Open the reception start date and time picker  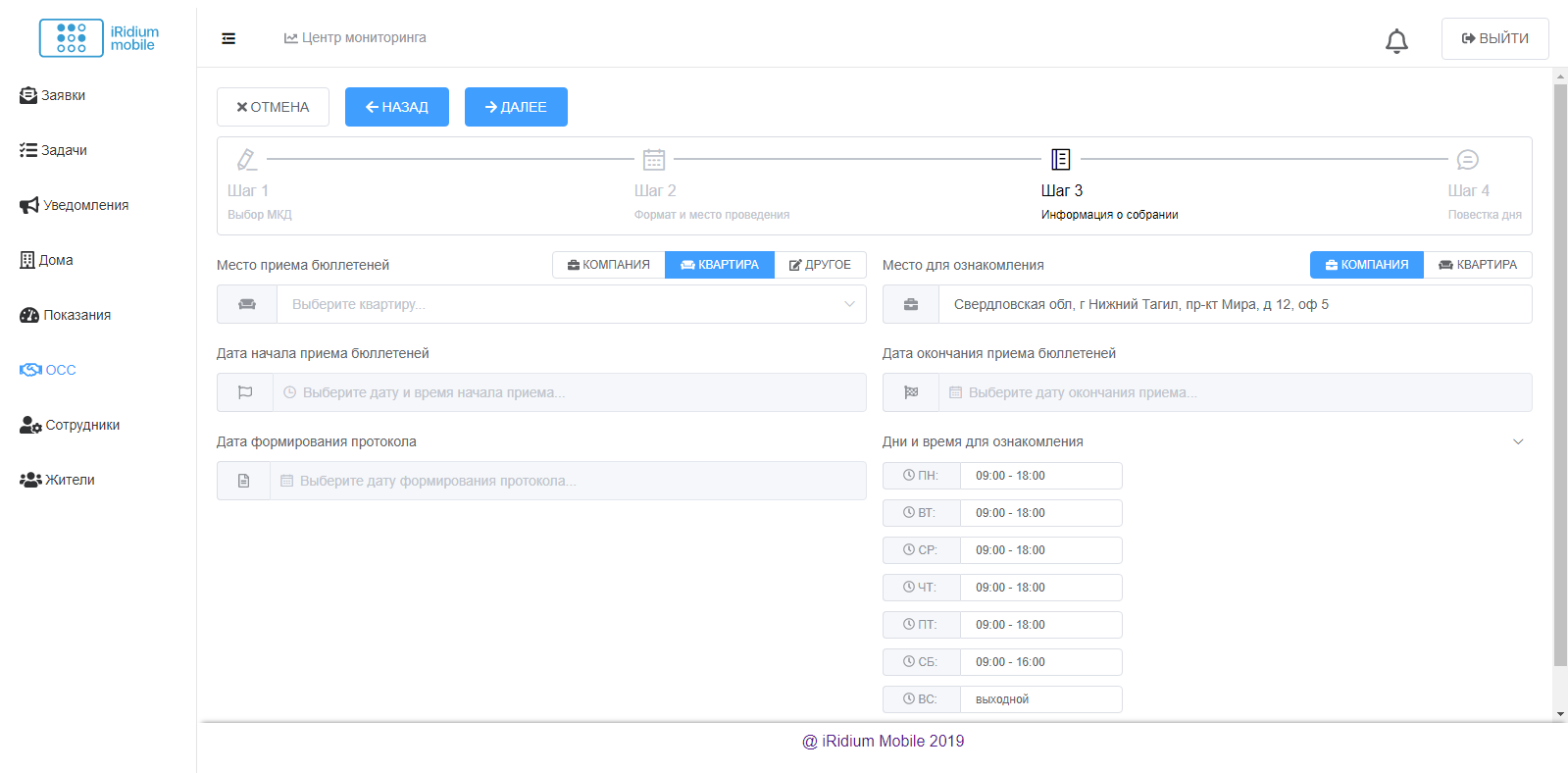tap(570, 392)
